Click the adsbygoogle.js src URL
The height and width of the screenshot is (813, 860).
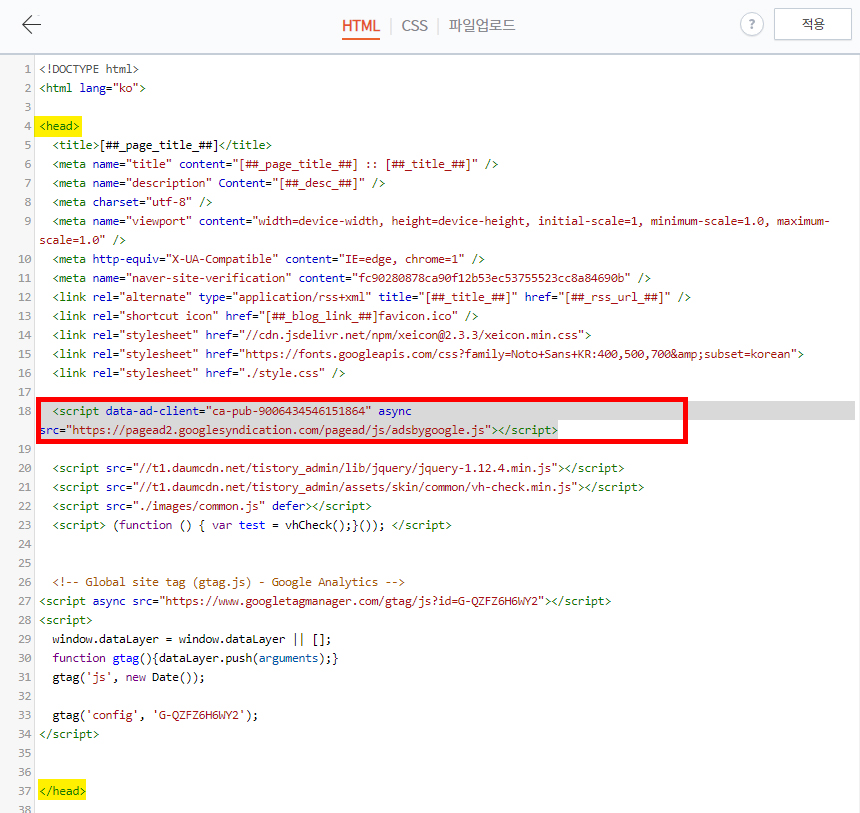[278, 430]
